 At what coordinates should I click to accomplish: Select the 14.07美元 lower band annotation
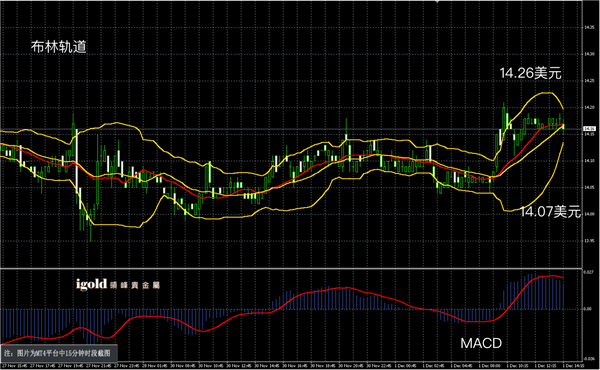point(550,212)
